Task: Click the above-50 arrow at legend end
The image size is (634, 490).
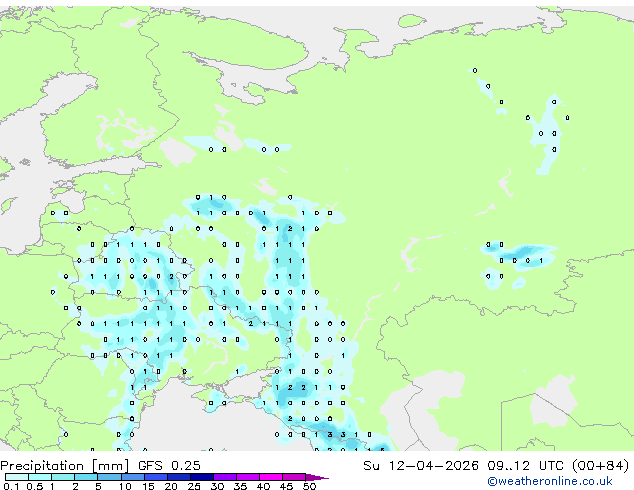Action: (317, 477)
